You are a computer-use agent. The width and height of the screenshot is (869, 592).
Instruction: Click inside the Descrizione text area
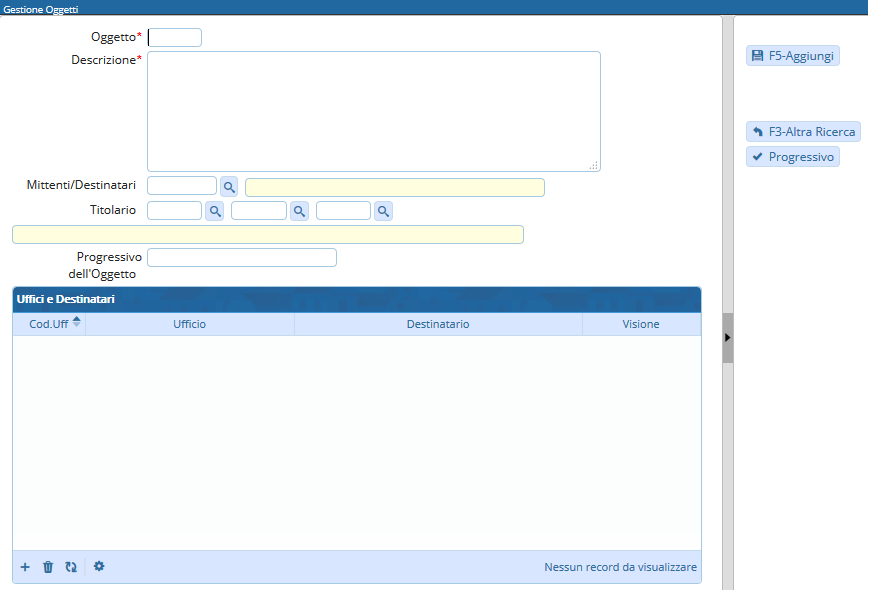373,111
